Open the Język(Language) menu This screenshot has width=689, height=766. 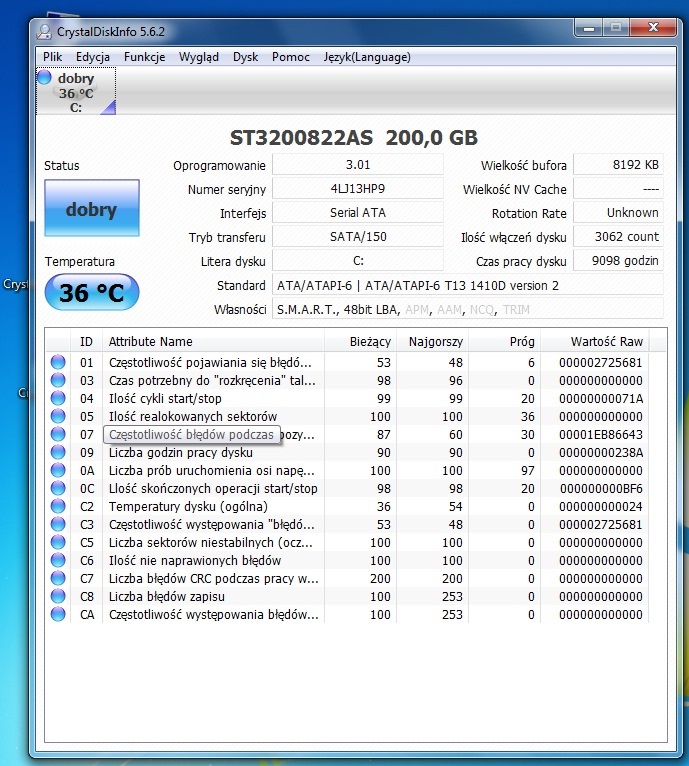(x=367, y=57)
